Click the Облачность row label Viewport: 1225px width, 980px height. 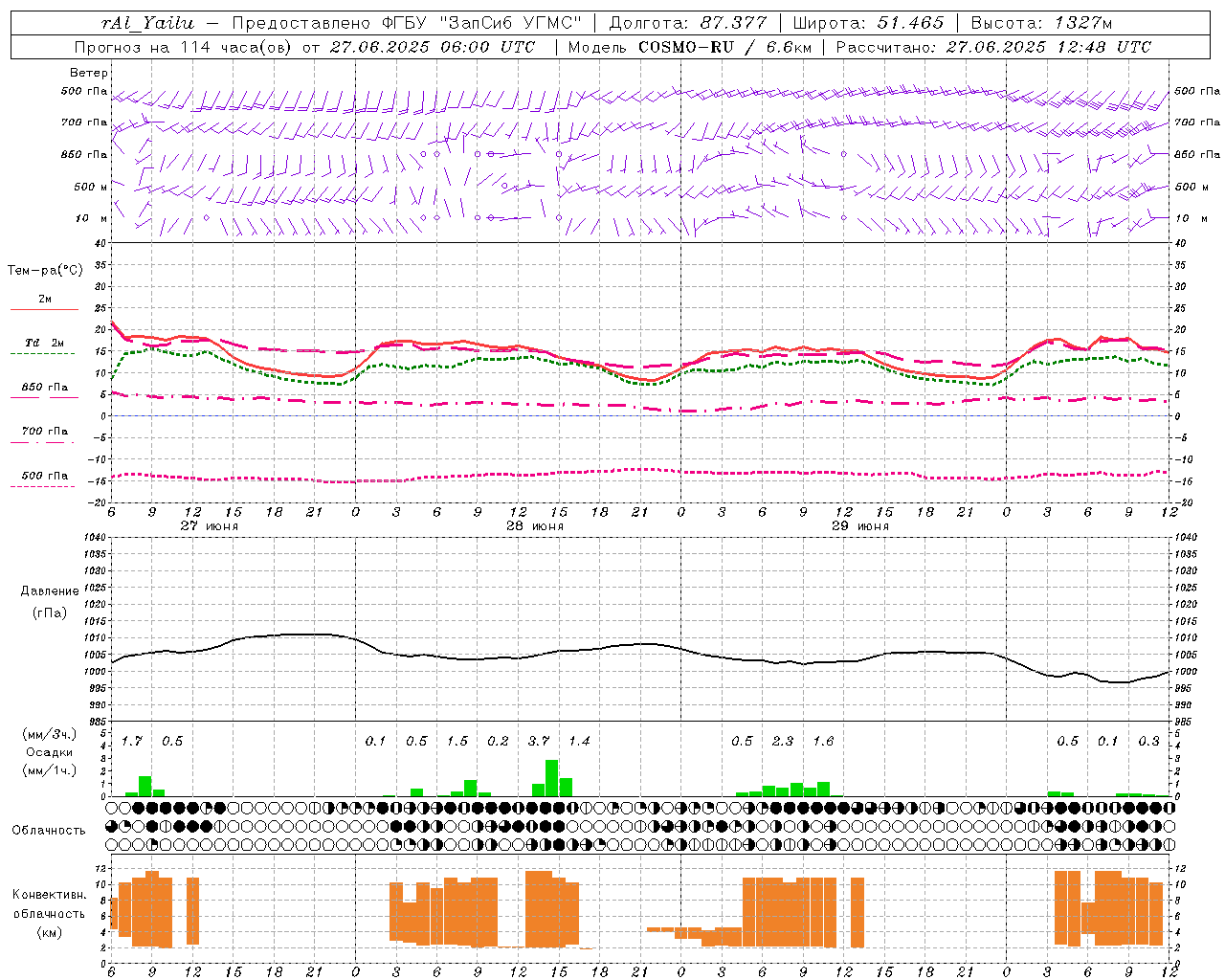coord(49,831)
